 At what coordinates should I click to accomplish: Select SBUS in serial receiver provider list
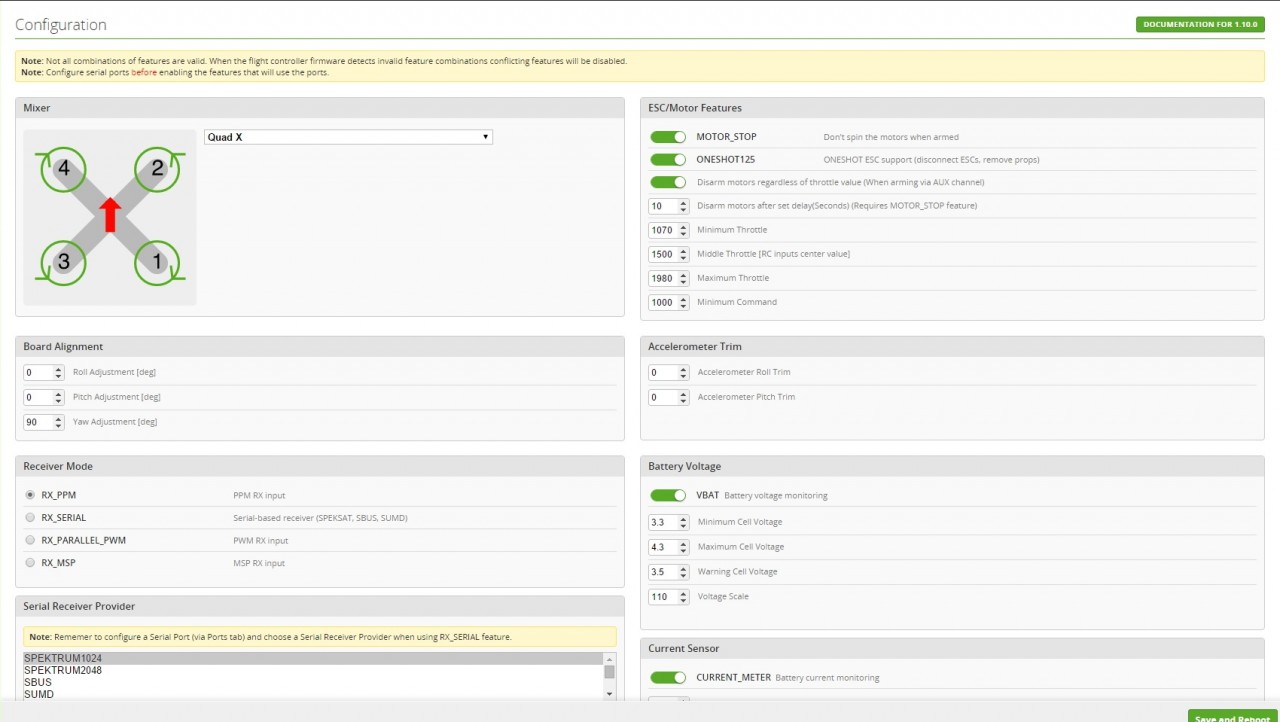coord(38,682)
